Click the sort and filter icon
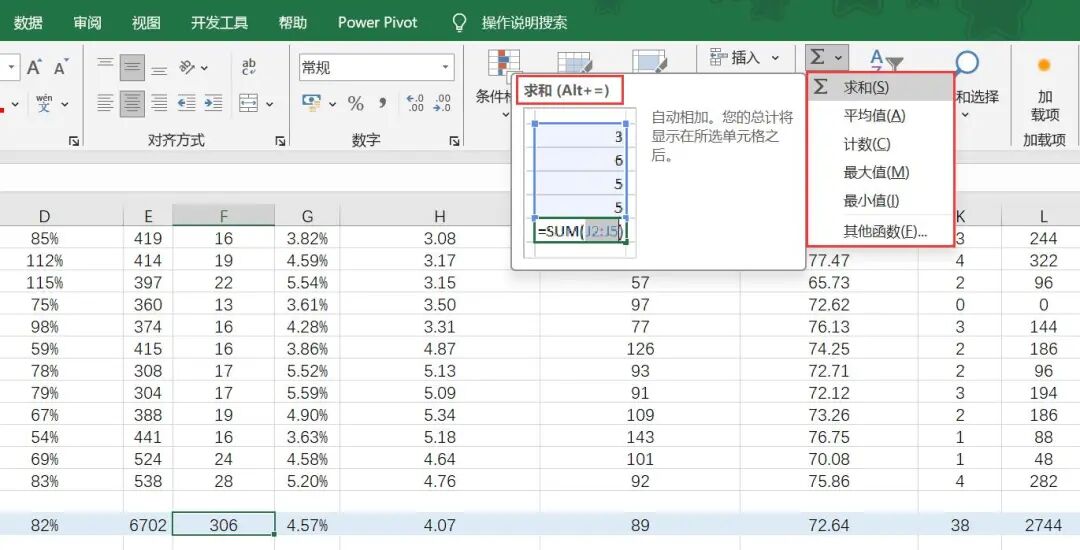 [886, 60]
